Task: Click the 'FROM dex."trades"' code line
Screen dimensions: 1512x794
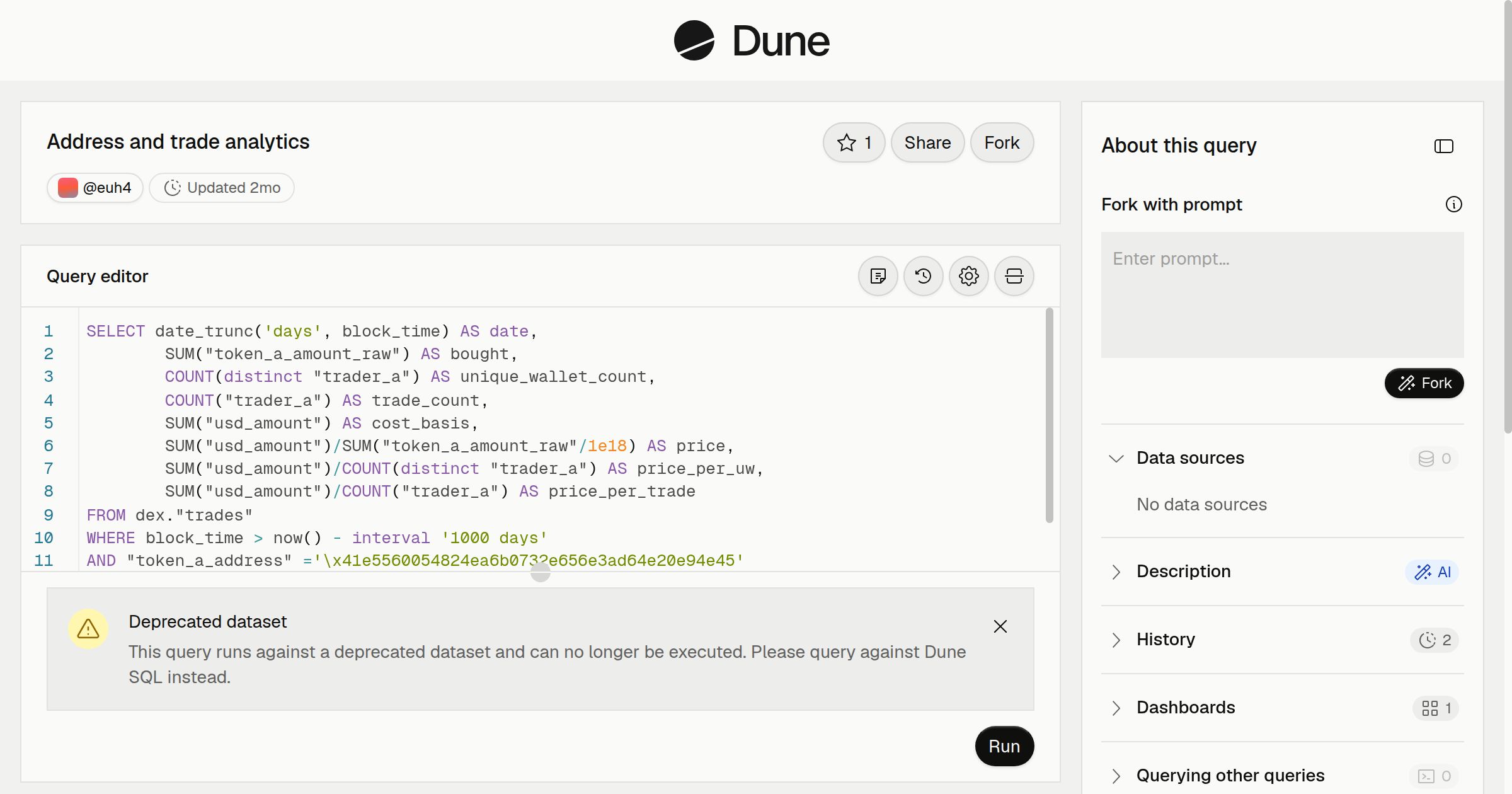Action: point(169,515)
